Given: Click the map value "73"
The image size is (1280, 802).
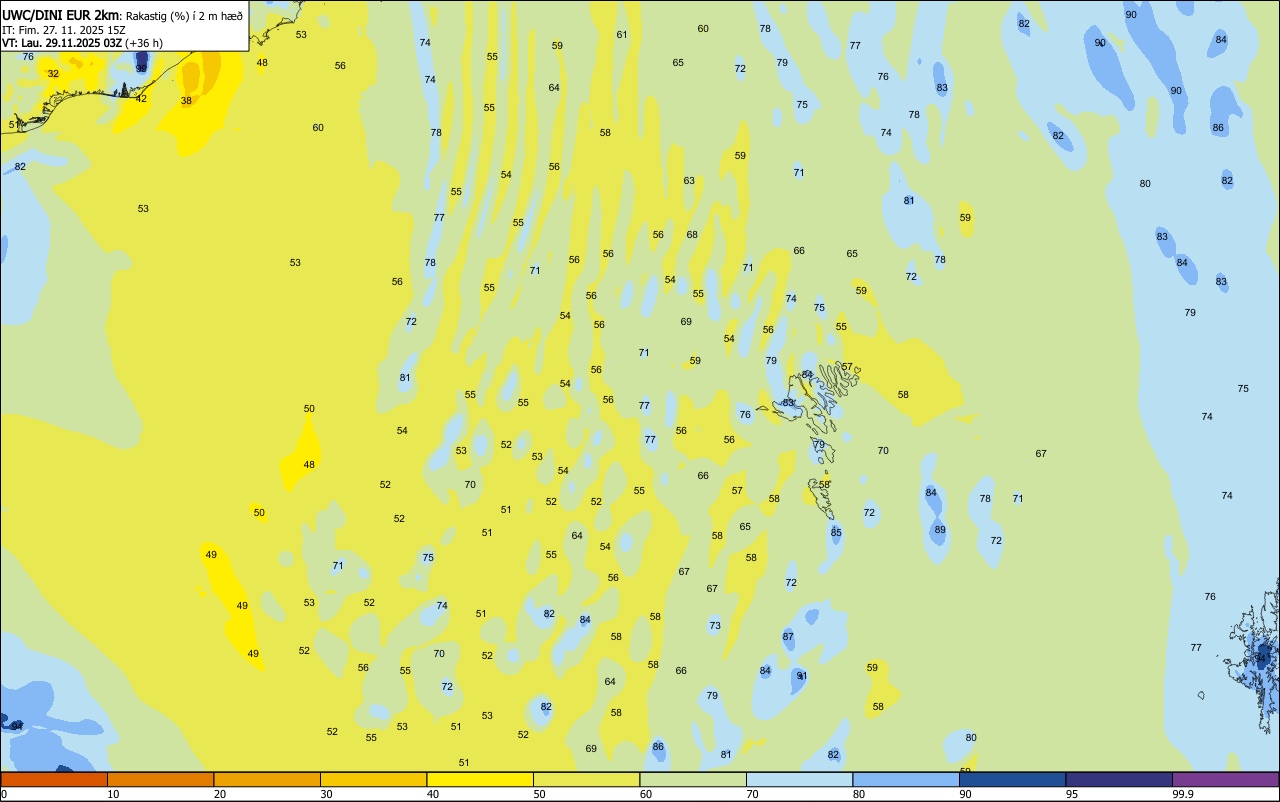Looking at the screenshot, I should (x=715, y=626).
